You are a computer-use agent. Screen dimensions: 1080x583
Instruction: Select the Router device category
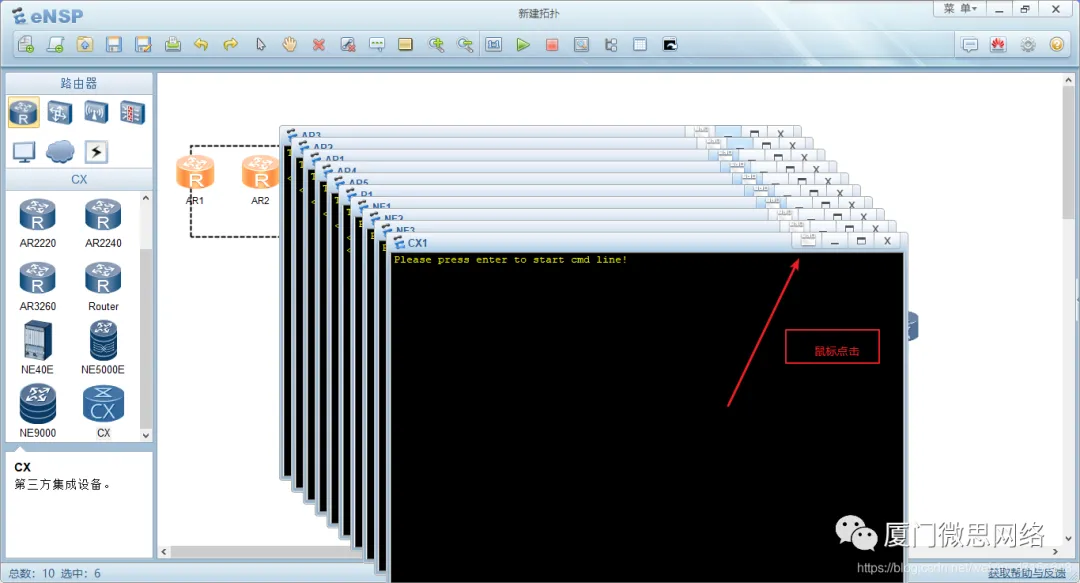[x=23, y=112]
